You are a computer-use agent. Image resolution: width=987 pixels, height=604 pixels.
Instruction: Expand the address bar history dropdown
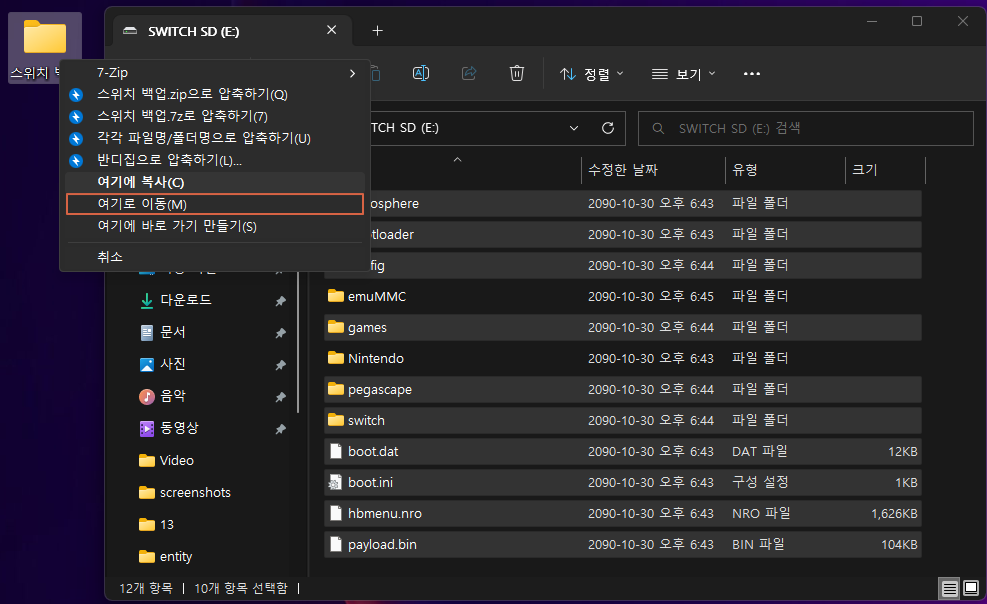[x=574, y=128]
